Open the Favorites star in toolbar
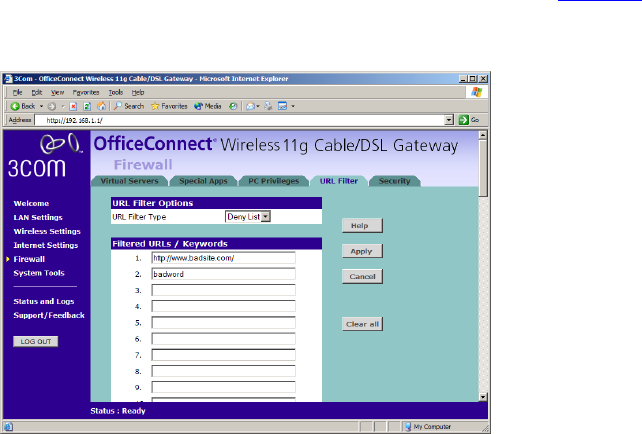This screenshot has width=642, height=434. point(169,106)
